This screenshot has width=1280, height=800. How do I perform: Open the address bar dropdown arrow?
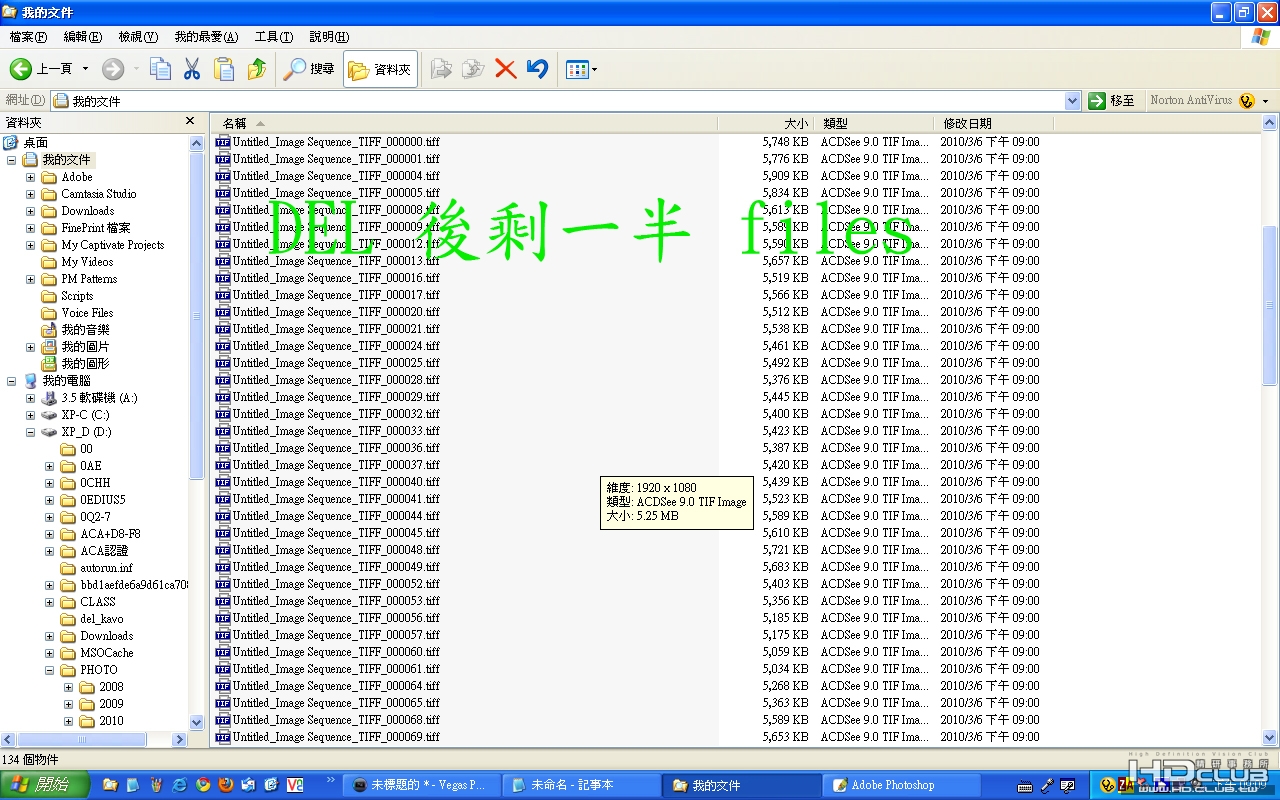(1072, 101)
